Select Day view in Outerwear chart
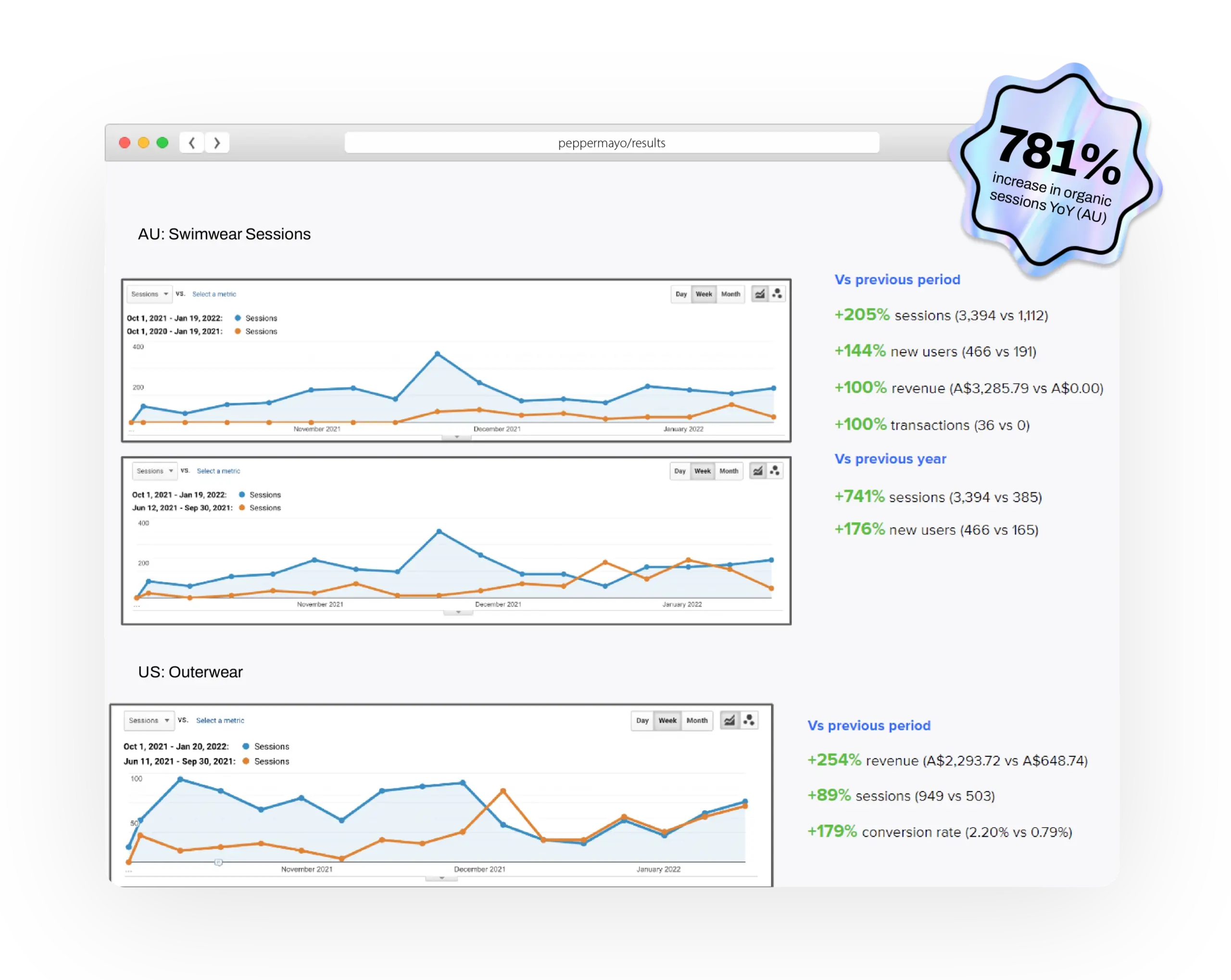Screen dimensions: 1231x980 (642, 721)
